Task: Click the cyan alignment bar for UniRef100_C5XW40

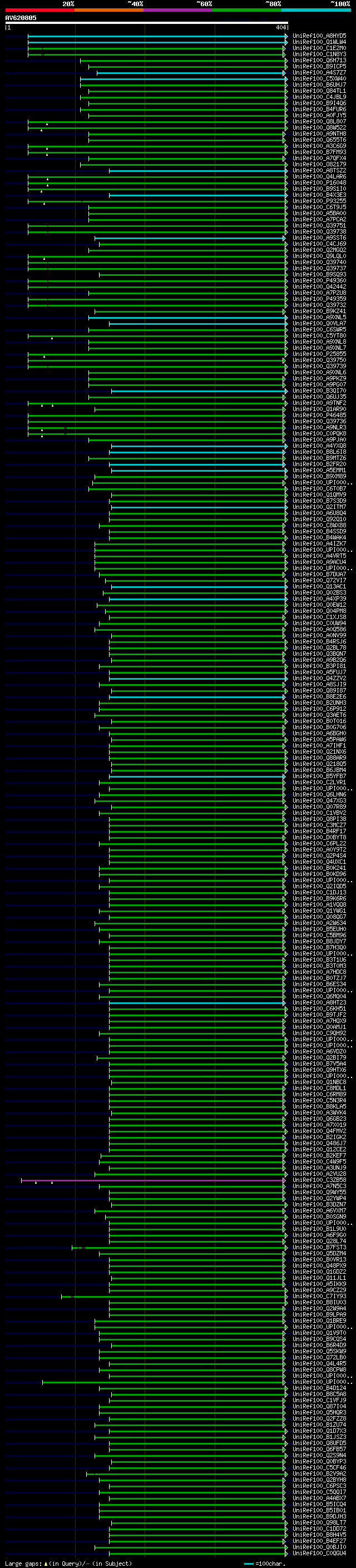Action: click(x=182, y=79)
